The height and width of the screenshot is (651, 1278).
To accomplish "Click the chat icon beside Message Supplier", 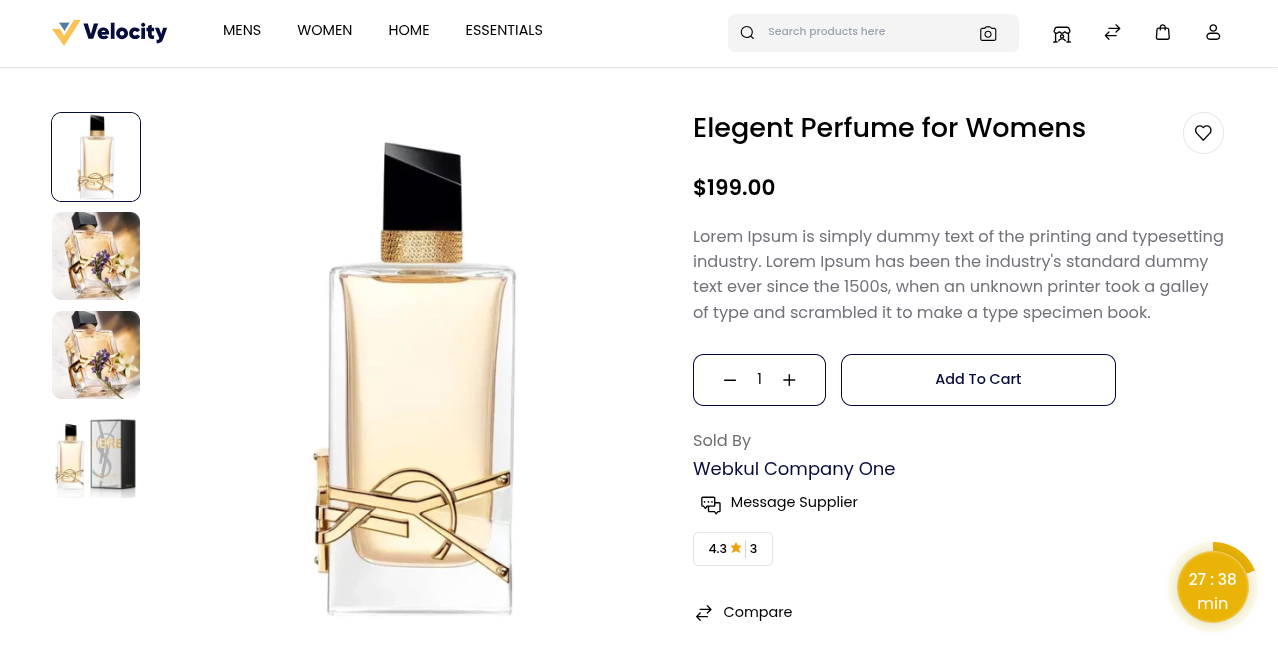I will click(710, 505).
